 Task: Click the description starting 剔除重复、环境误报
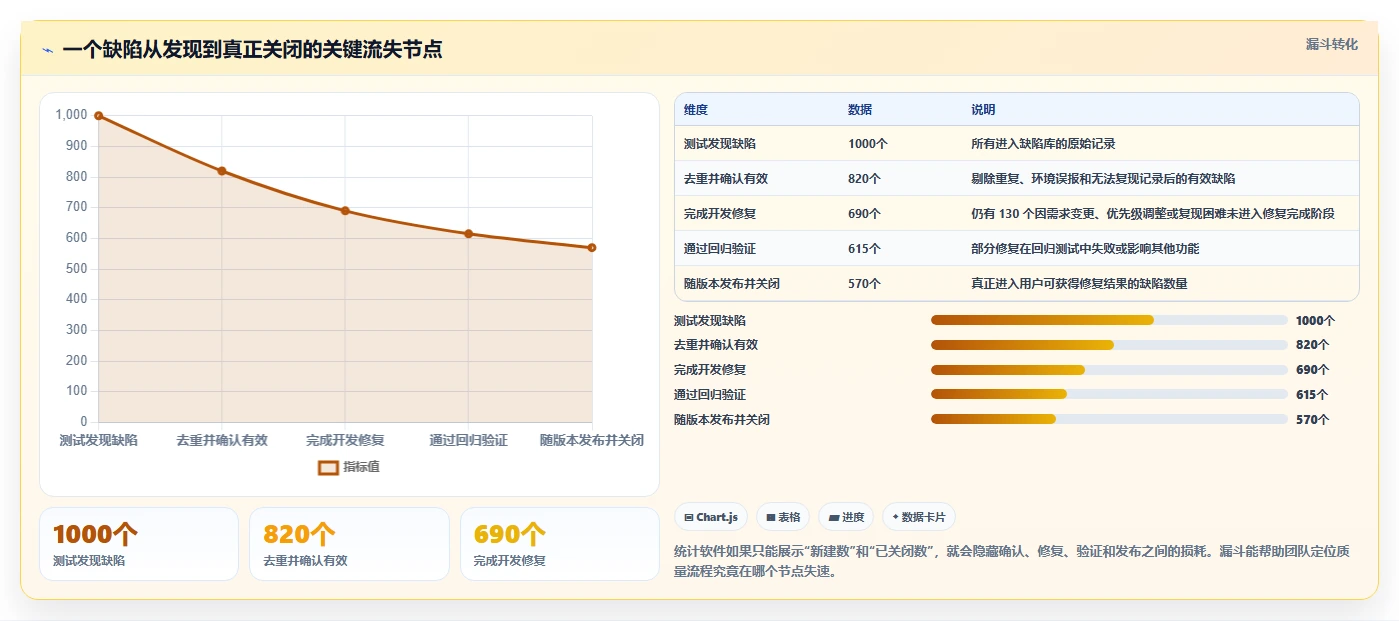1103,179
